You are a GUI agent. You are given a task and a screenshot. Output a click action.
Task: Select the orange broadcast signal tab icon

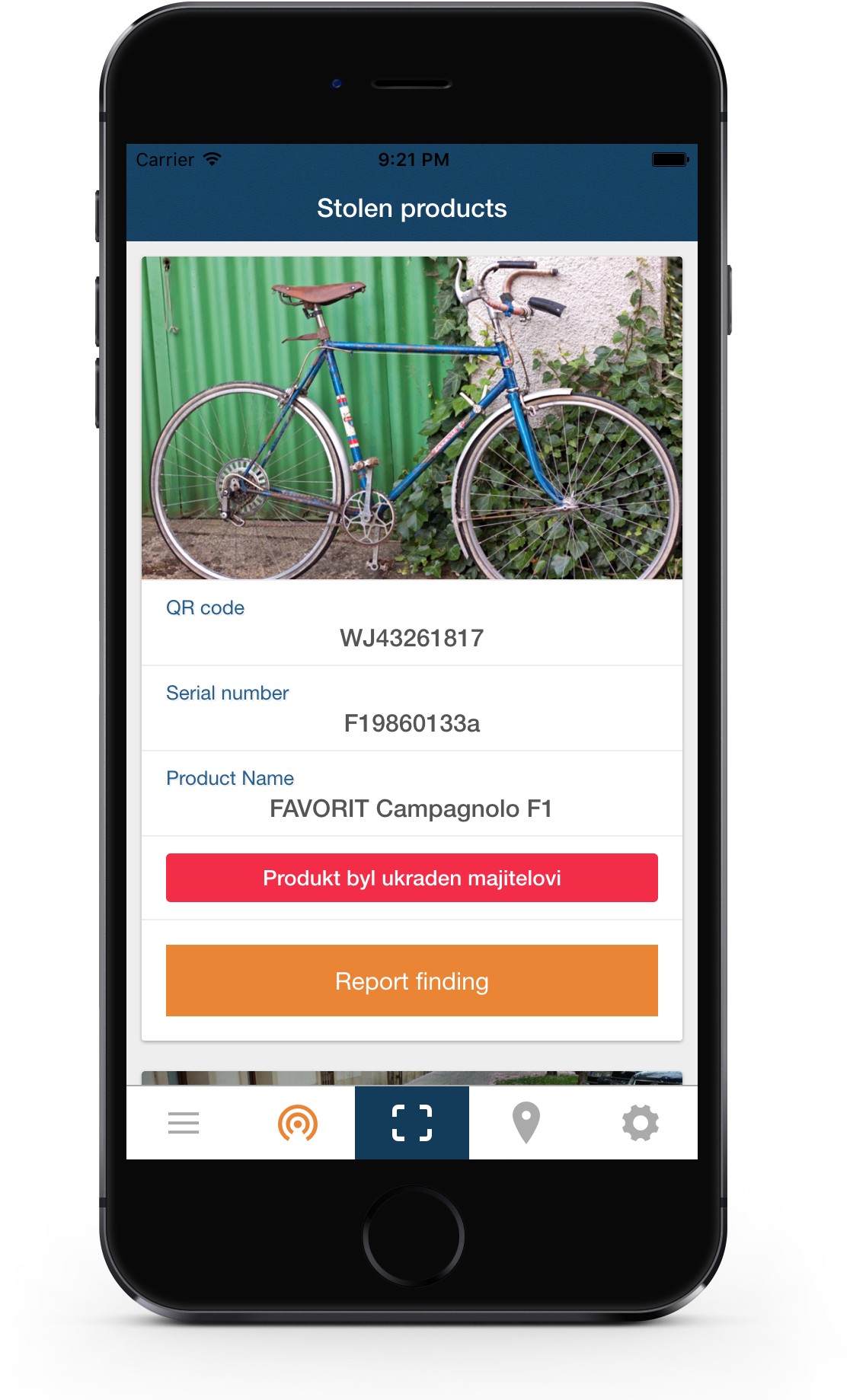298,1123
